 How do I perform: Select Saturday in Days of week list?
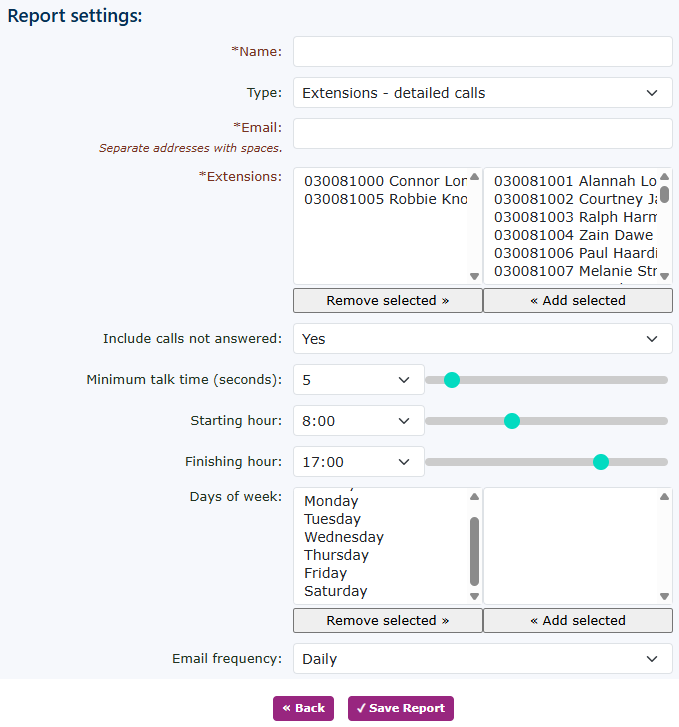tap(336, 591)
